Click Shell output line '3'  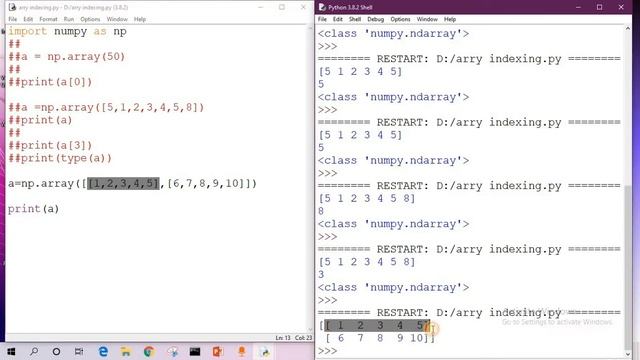(x=321, y=275)
